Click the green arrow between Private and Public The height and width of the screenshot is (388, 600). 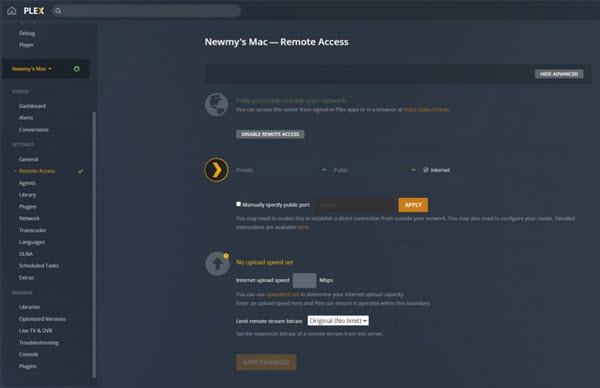point(324,170)
